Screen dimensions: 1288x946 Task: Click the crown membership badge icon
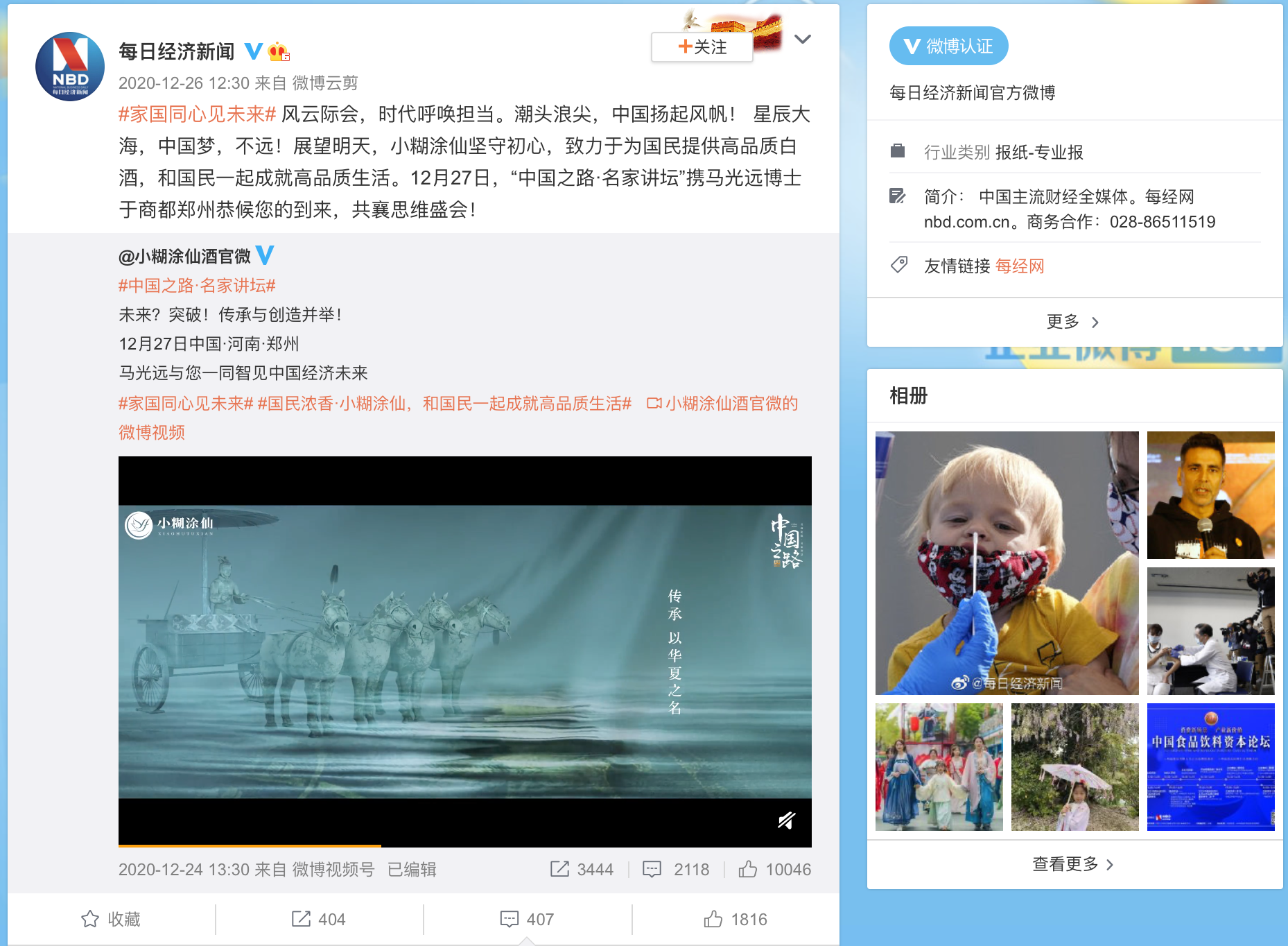[279, 51]
